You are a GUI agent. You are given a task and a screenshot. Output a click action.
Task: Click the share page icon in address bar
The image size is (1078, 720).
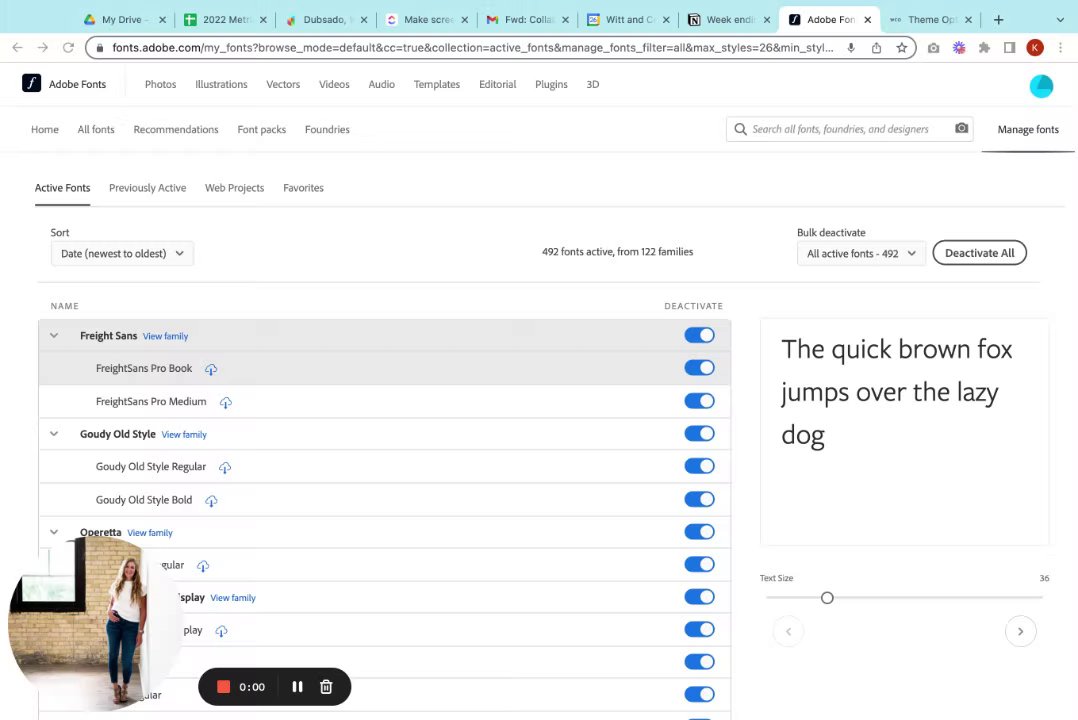point(876,47)
